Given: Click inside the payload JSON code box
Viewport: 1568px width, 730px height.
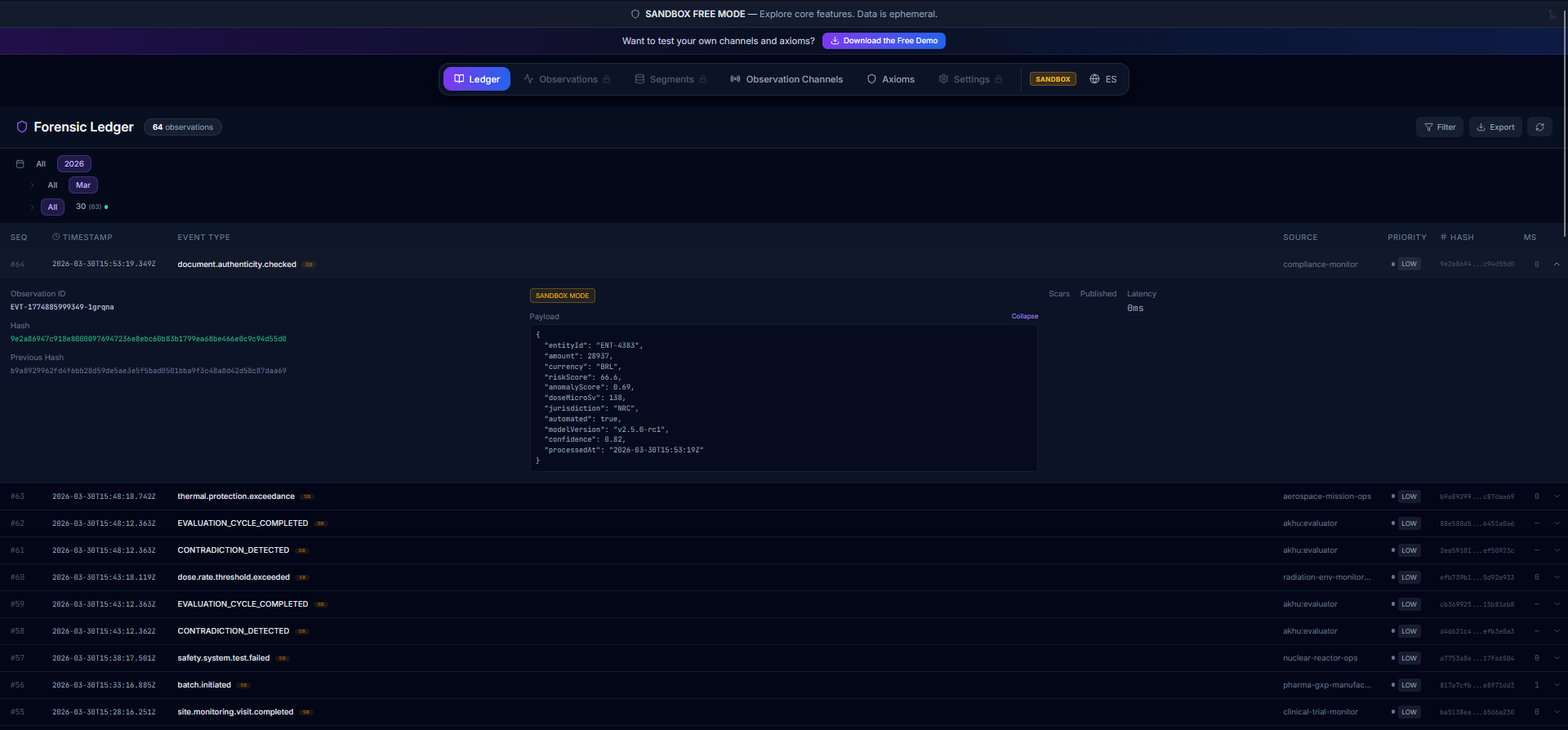Looking at the screenshot, I should coord(784,398).
